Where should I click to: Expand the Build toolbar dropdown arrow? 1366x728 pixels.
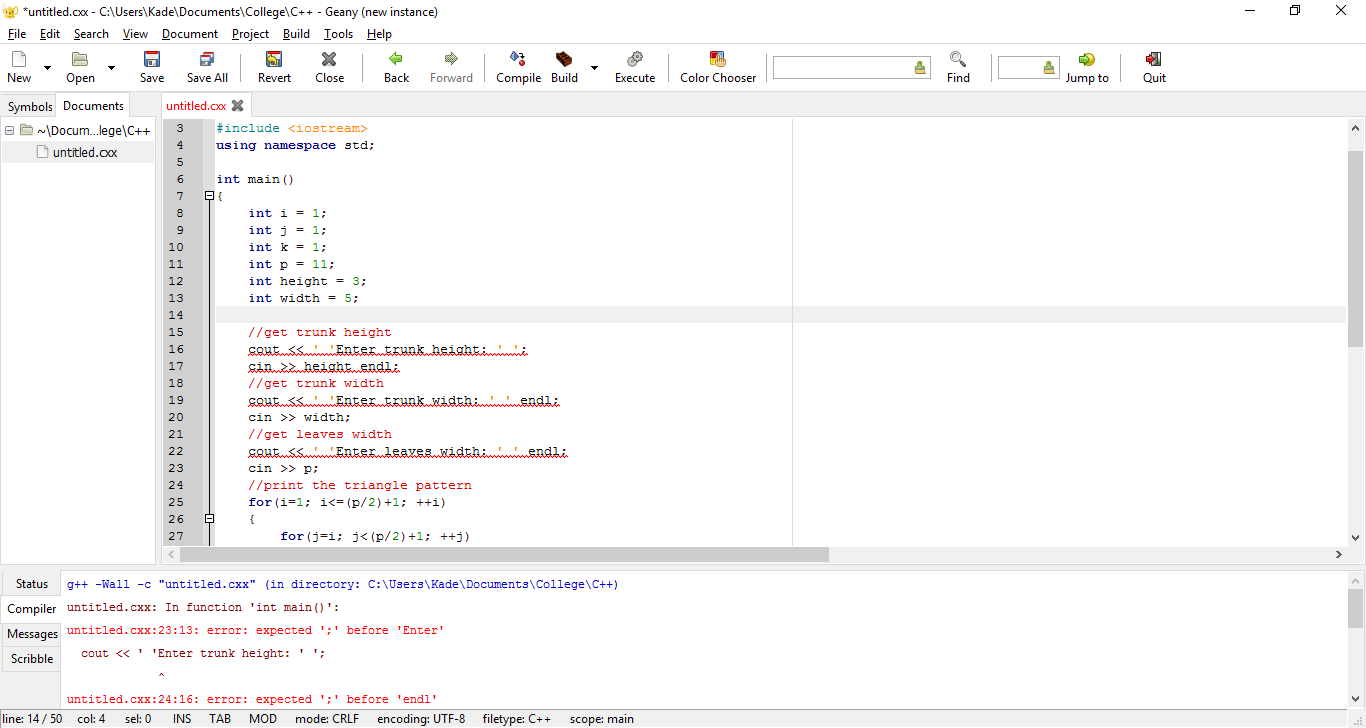(x=592, y=67)
